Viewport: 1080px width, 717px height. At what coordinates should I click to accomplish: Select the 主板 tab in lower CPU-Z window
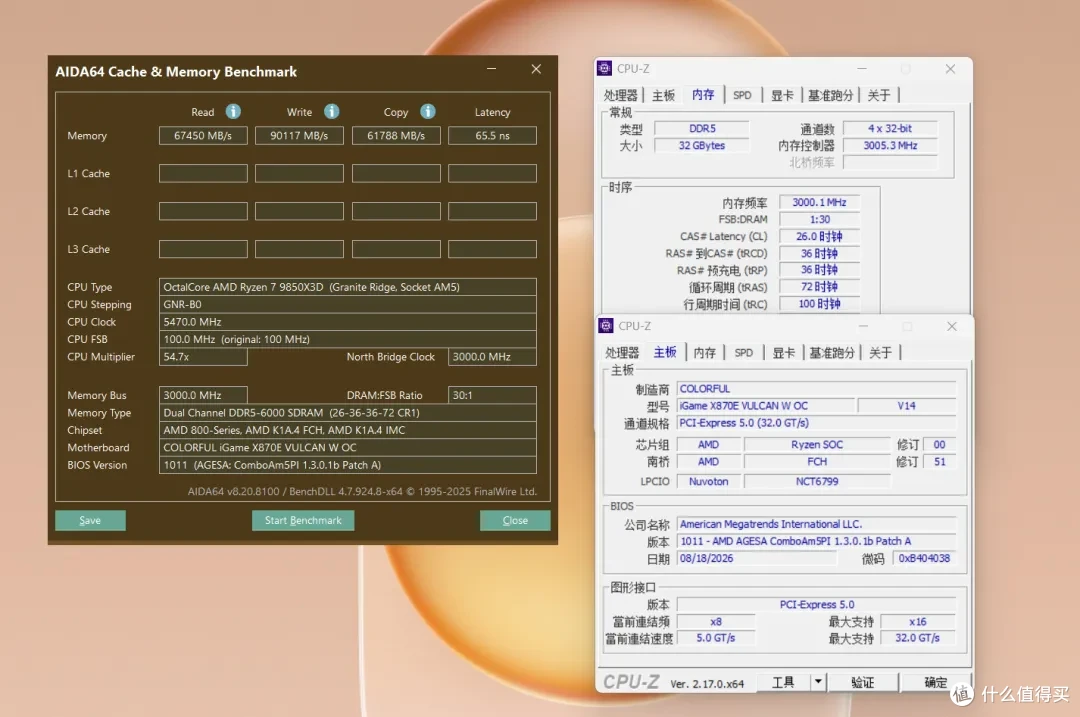pos(665,352)
